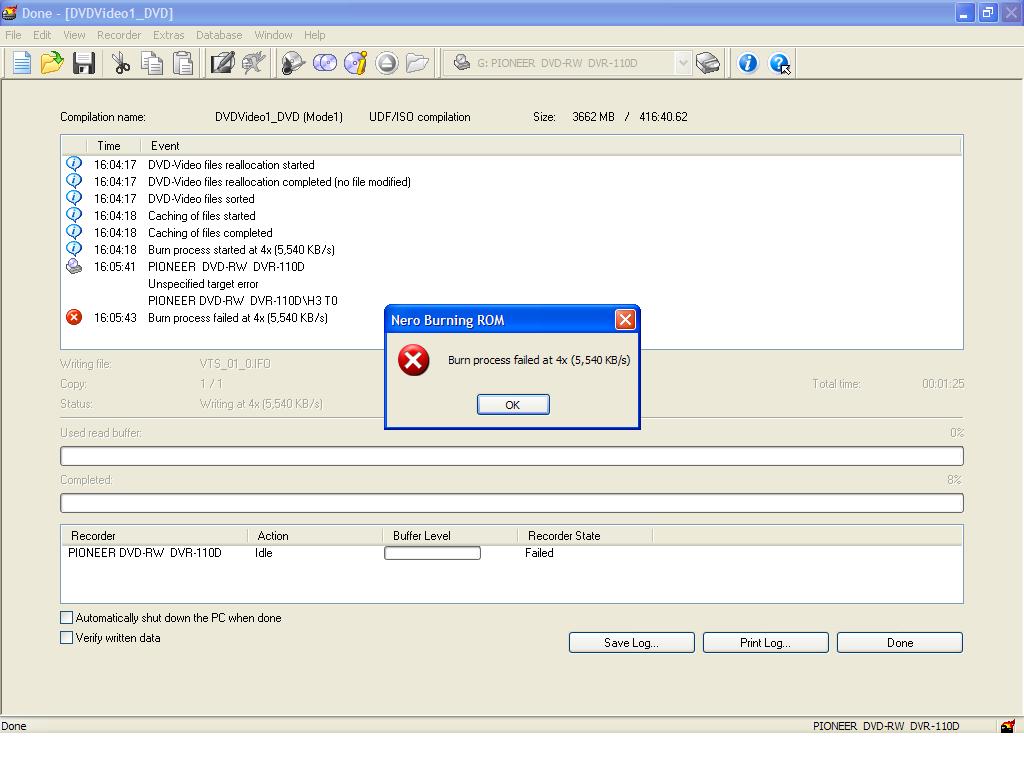Click the Eject disc icon
1024x768 pixels.
point(387,63)
